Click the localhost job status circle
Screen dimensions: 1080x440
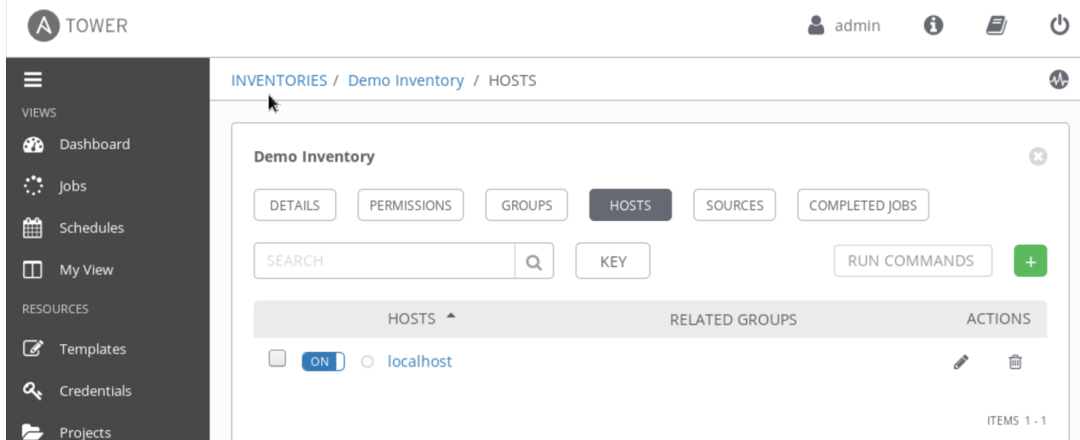pos(367,362)
